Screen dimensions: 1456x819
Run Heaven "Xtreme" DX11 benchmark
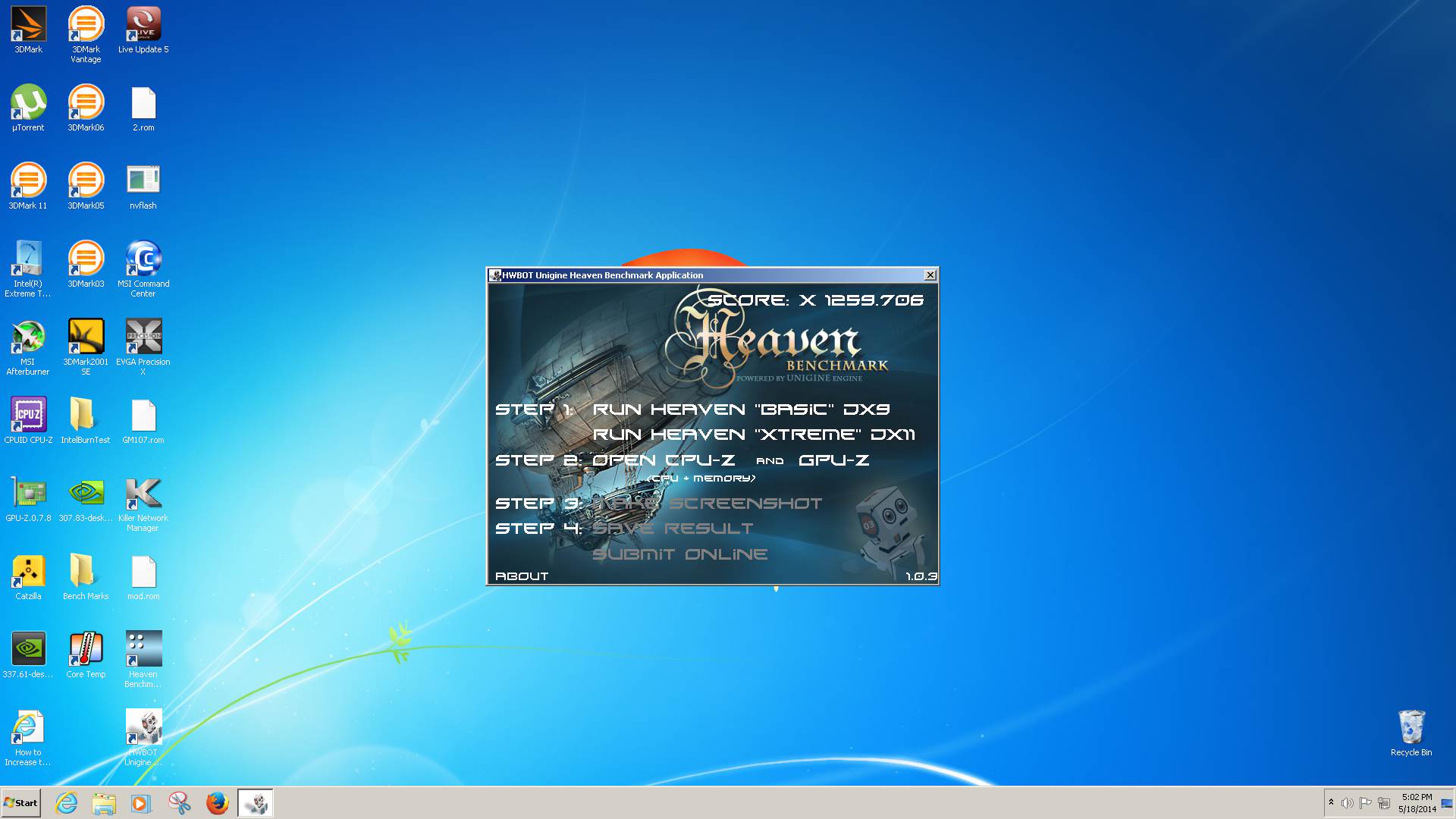pyautogui.click(x=753, y=435)
